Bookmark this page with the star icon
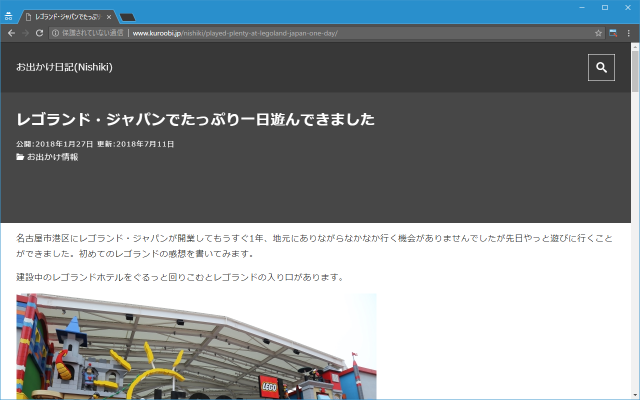 tap(598, 33)
